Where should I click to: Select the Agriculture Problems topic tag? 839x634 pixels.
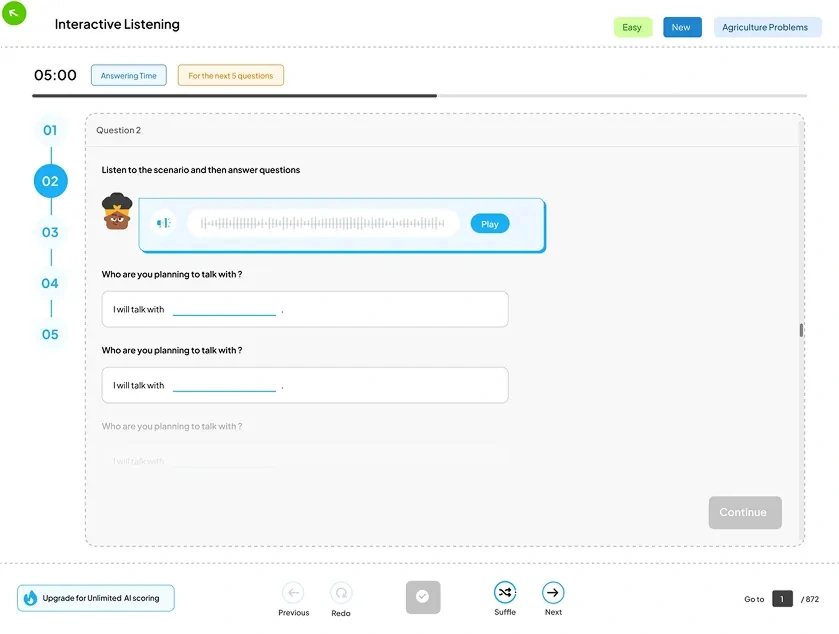tap(765, 28)
